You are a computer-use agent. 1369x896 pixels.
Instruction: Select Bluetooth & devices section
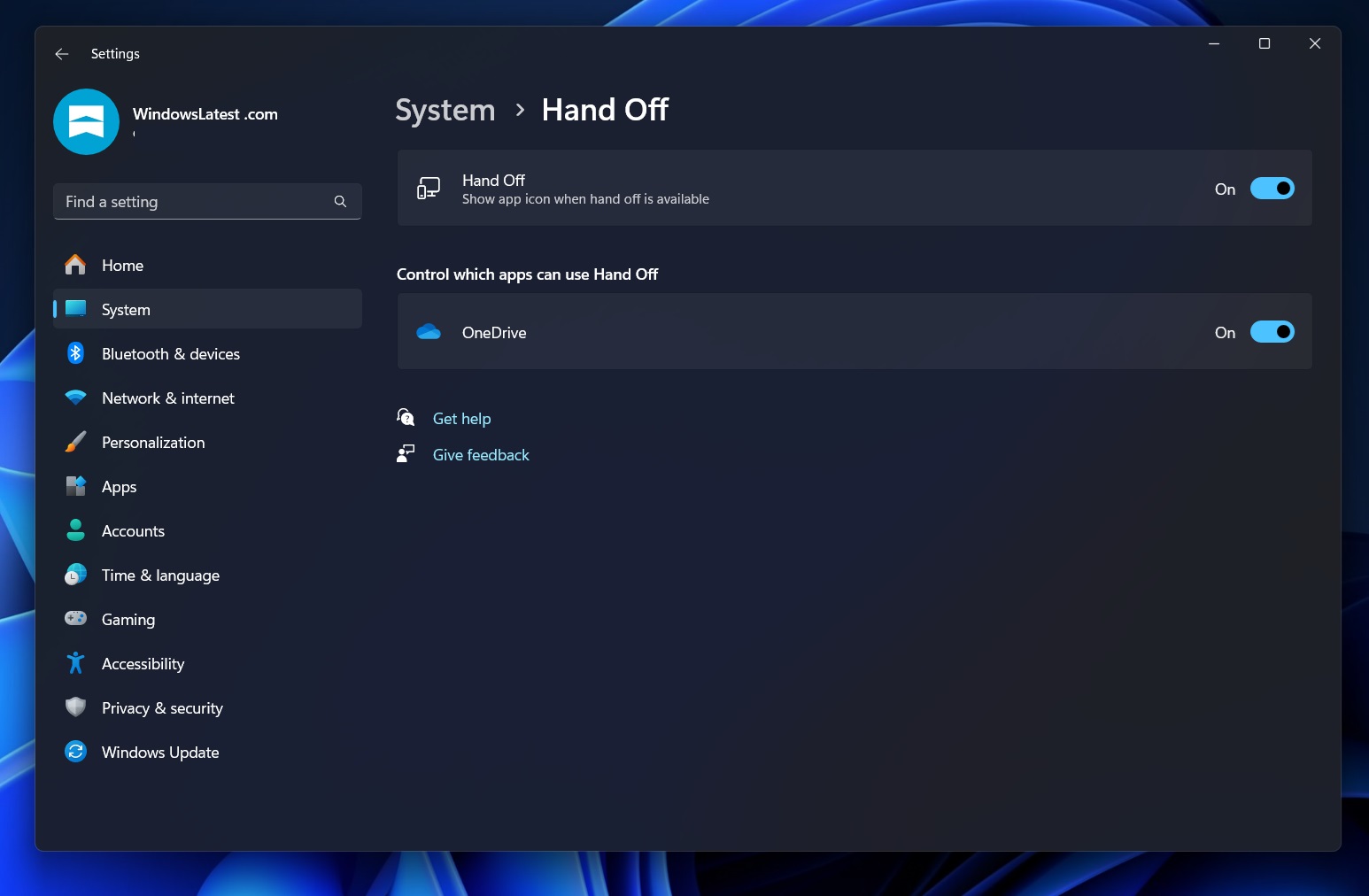(x=207, y=353)
